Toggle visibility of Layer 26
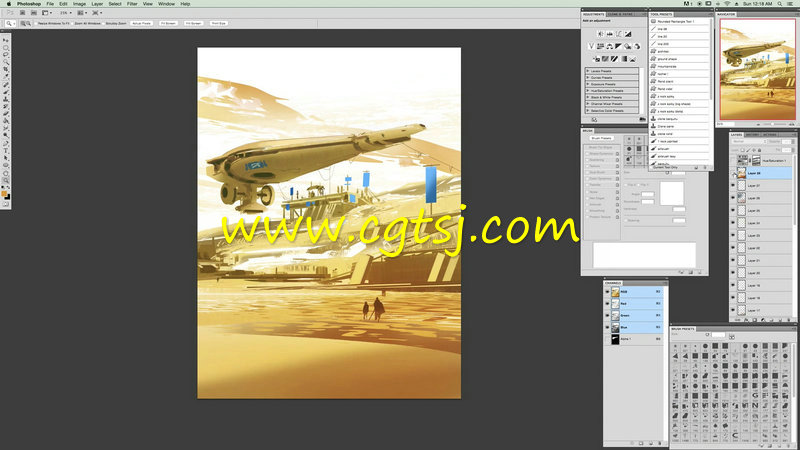 point(733,198)
